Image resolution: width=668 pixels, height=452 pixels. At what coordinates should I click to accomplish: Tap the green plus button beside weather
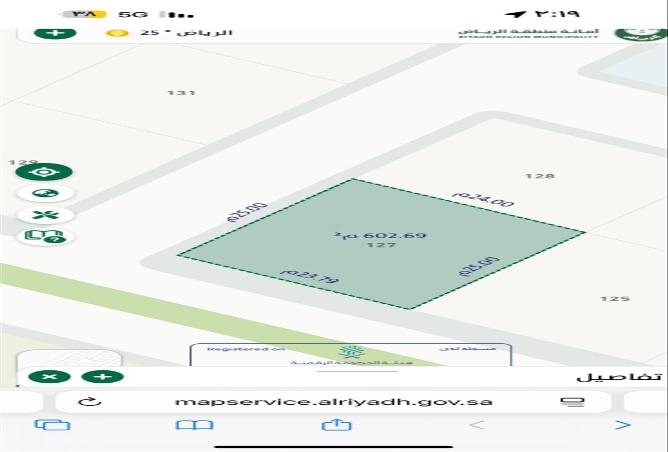point(55,33)
